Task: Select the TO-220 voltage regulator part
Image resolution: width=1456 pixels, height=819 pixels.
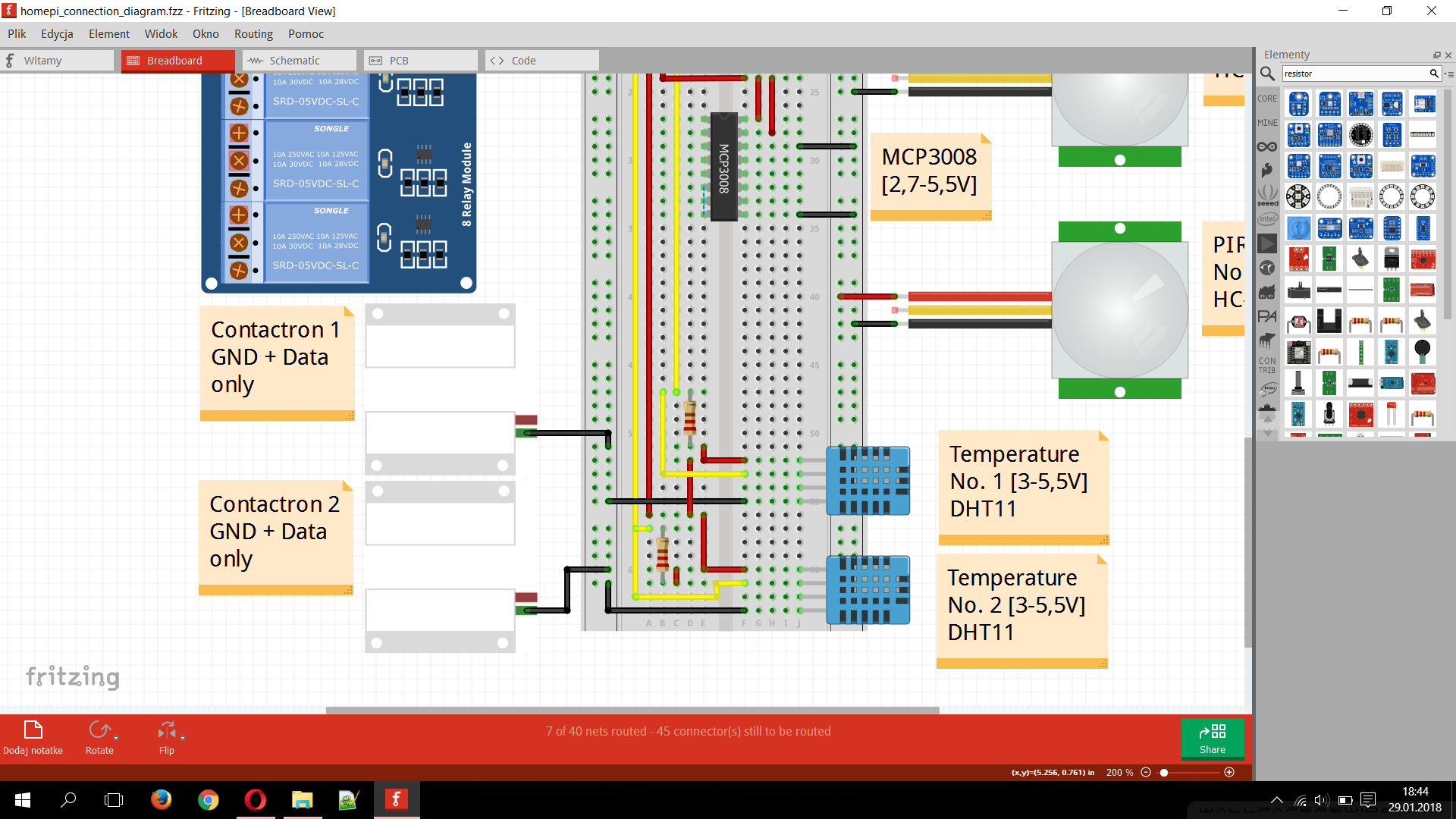Action: pos(1392,259)
